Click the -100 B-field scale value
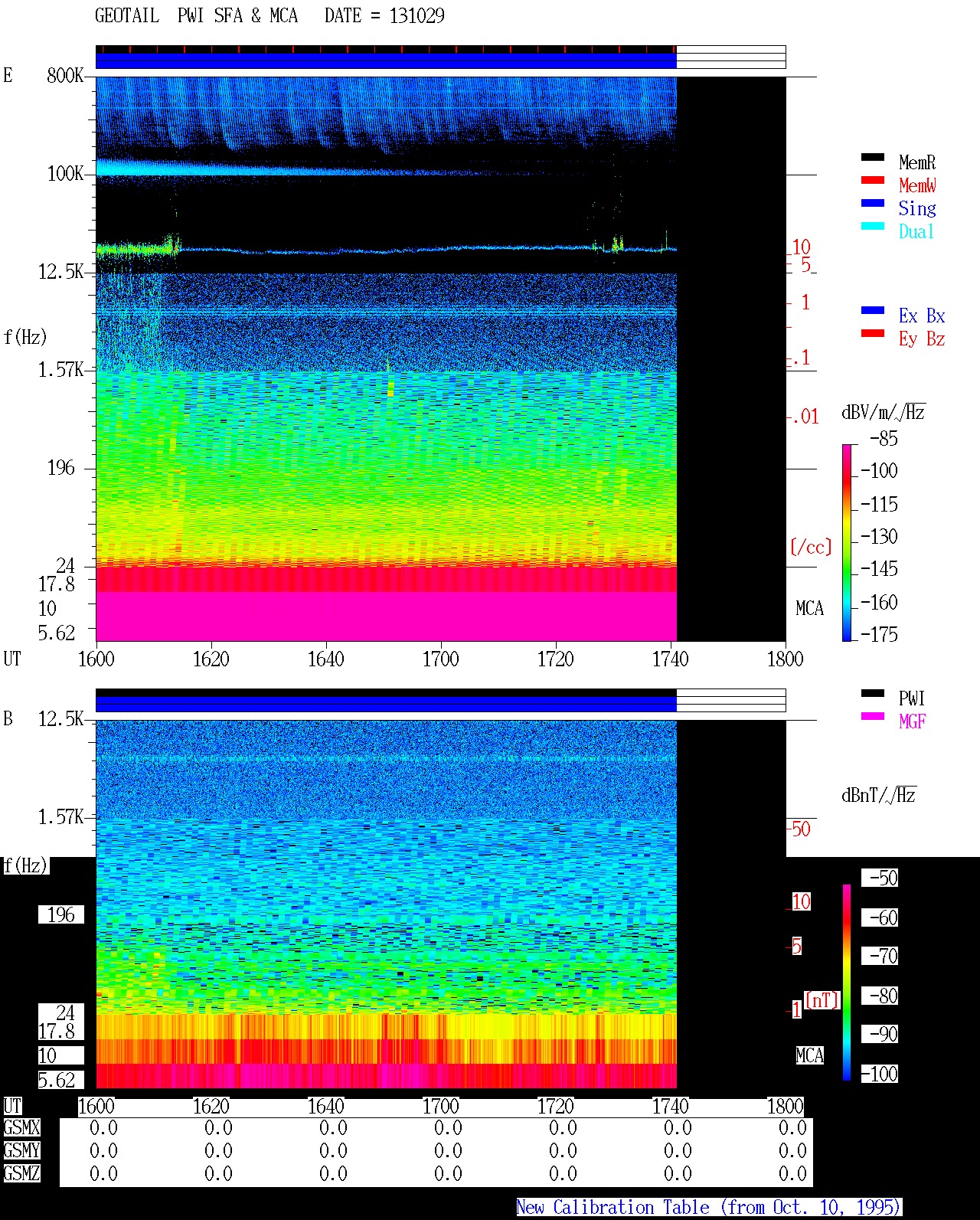980x1220 pixels. tap(880, 1074)
